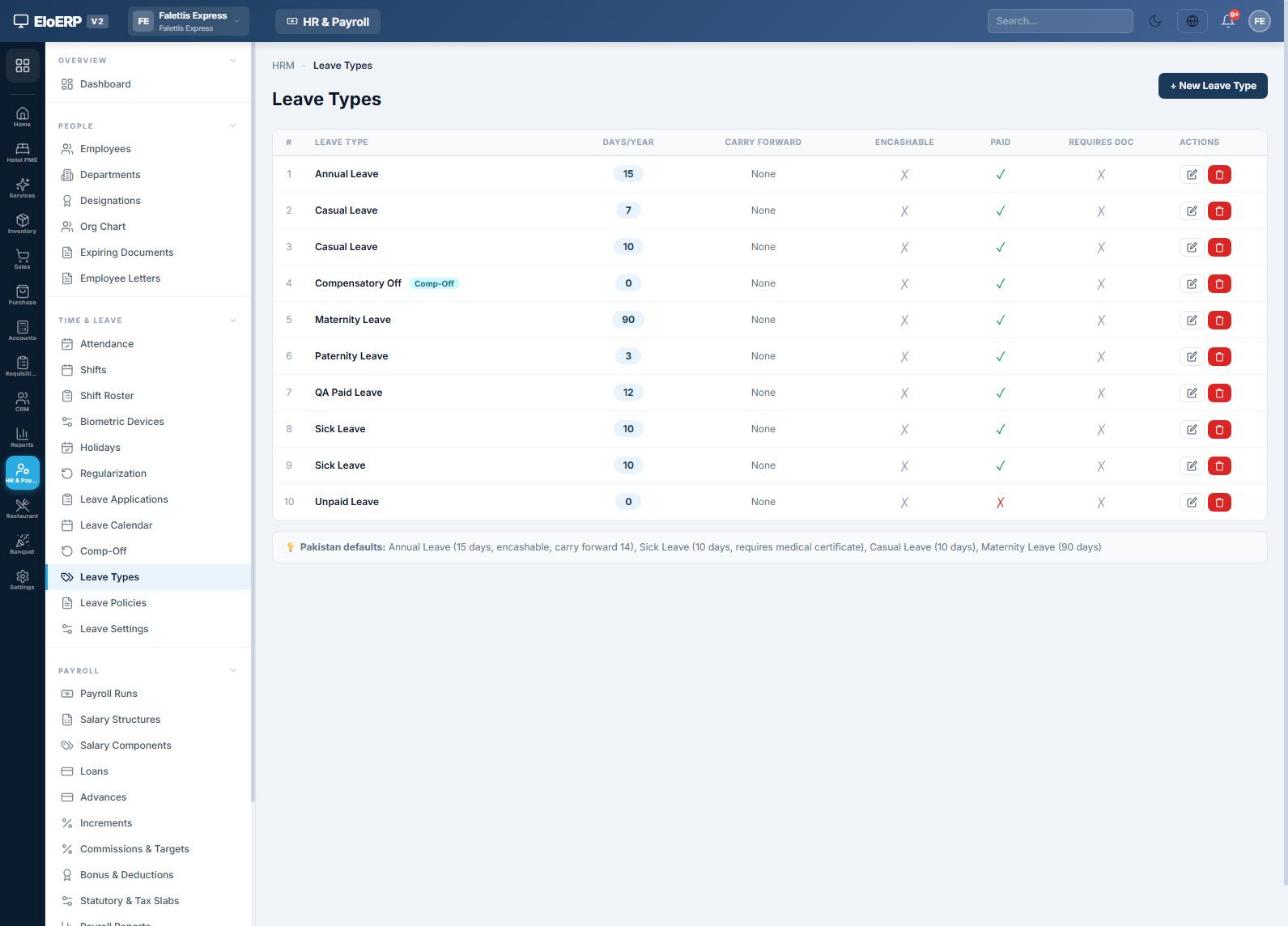
Task: Open the Inventory module in the rail
Action: [x=22, y=224]
